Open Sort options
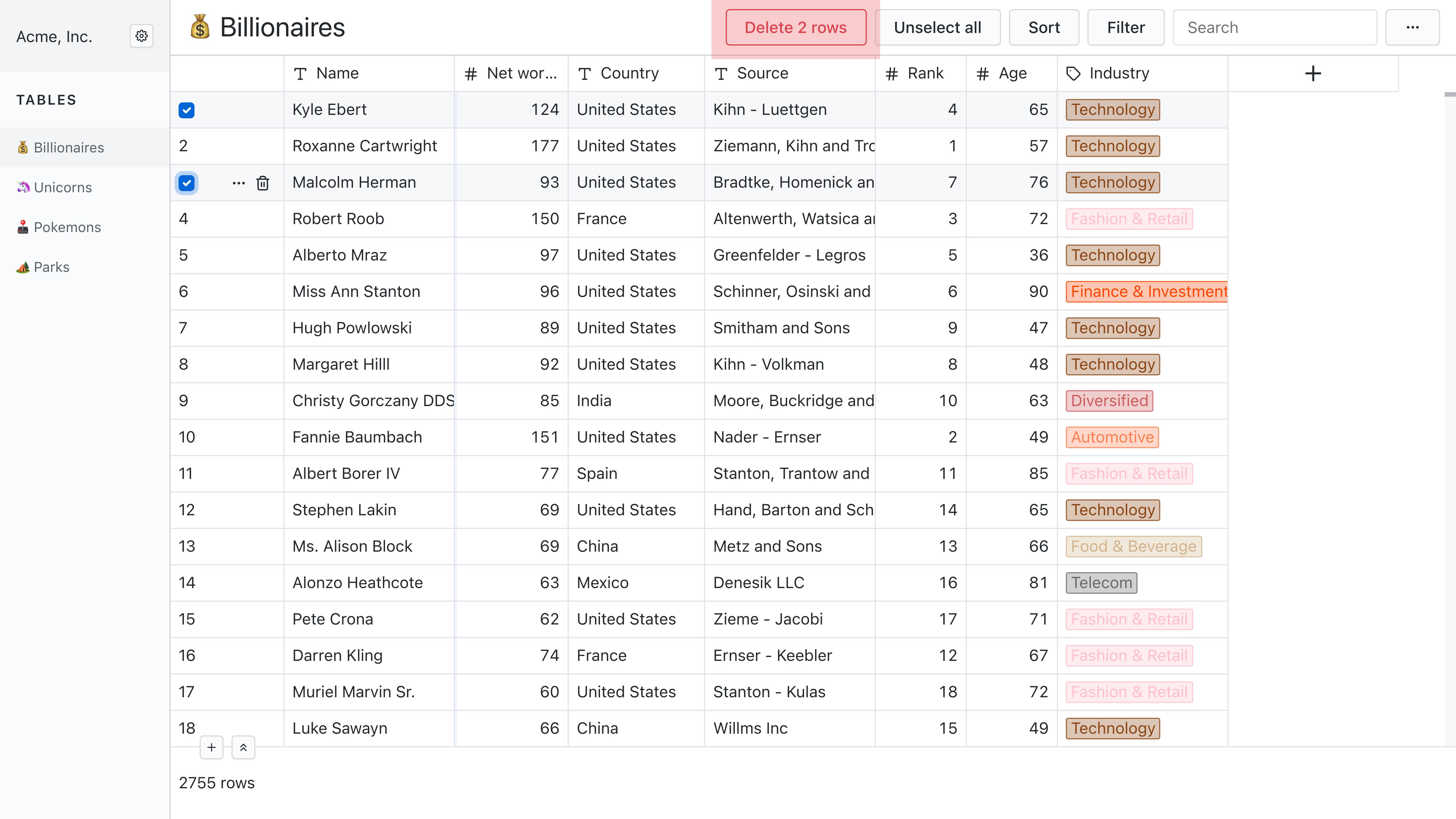Viewport: 1456px width, 819px height. (1043, 27)
